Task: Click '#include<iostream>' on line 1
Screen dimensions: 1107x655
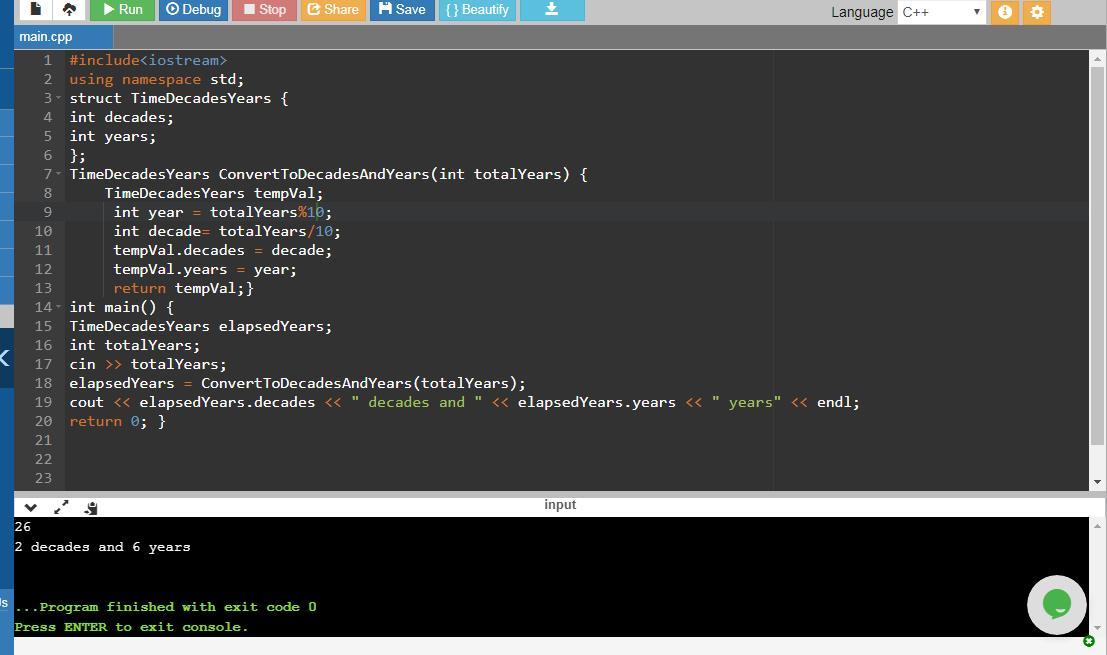Action: tap(148, 60)
